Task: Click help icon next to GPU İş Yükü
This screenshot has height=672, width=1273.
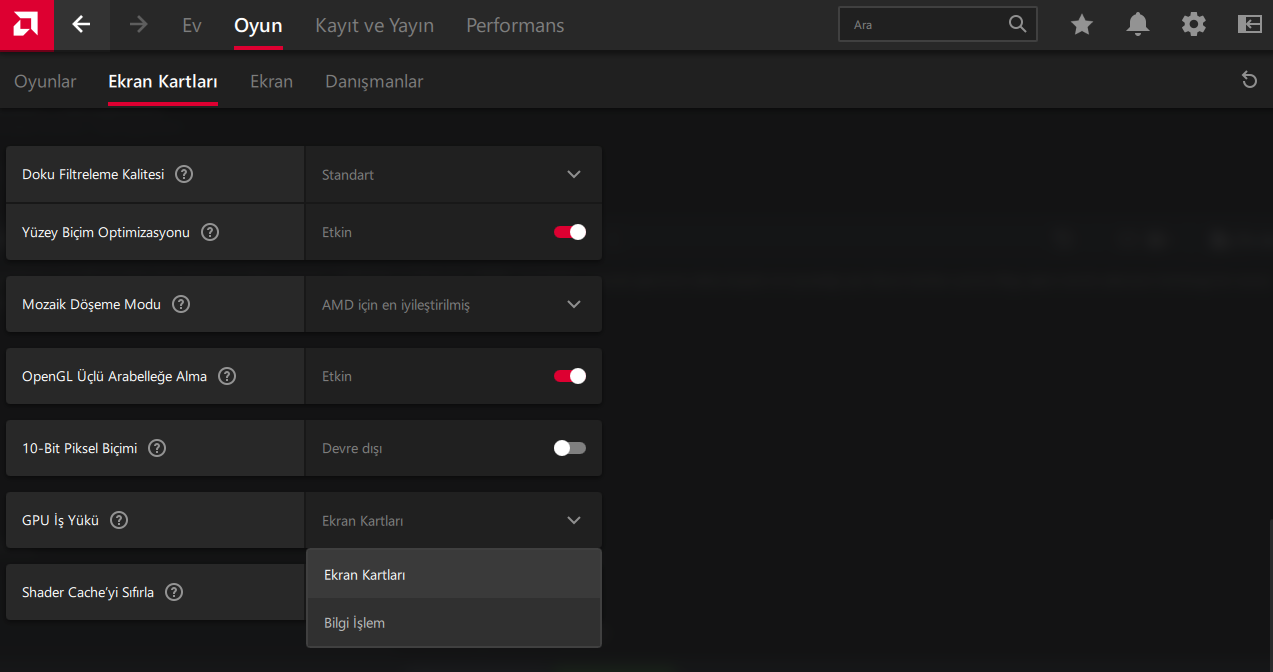Action: pyautogui.click(x=119, y=520)
